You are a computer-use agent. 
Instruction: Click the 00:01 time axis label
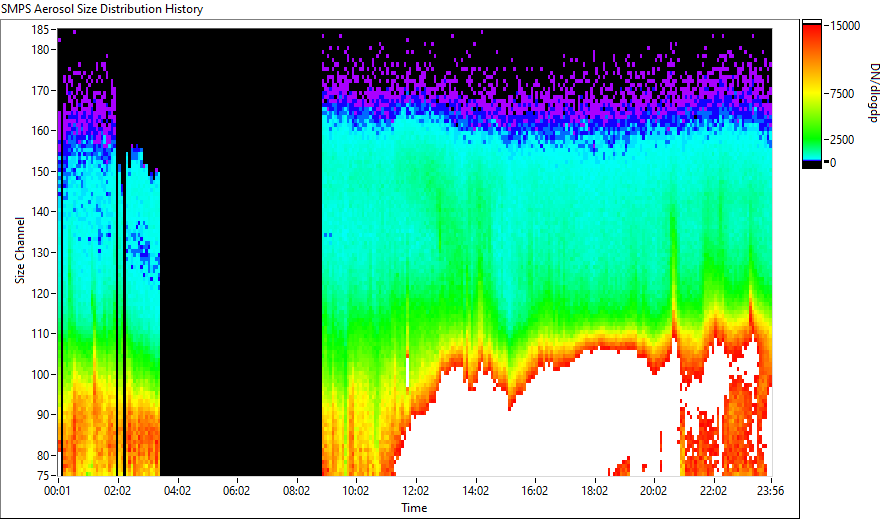tap(58, 491)
